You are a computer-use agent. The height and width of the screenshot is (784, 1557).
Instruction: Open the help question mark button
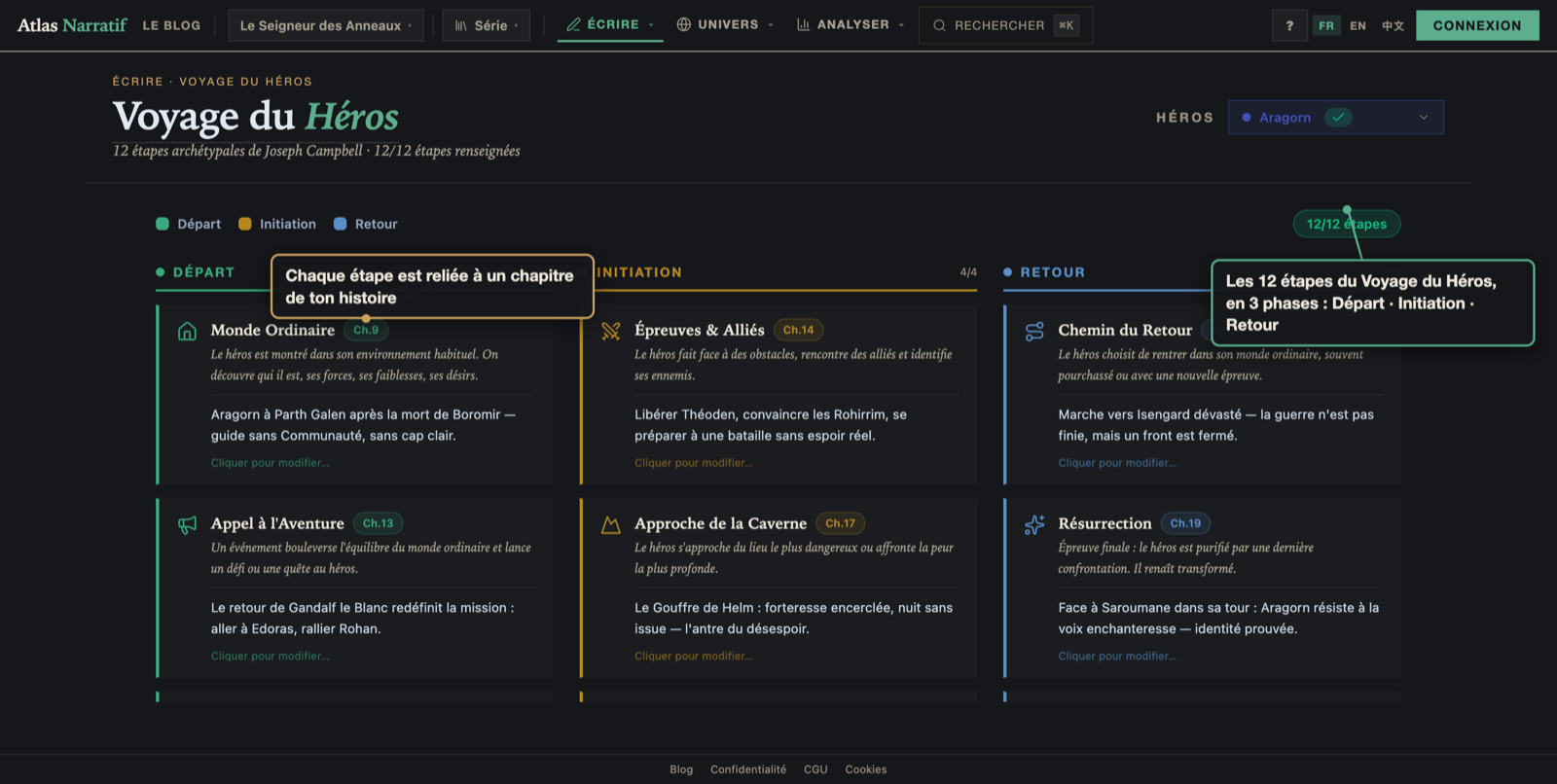point(1289,25)
